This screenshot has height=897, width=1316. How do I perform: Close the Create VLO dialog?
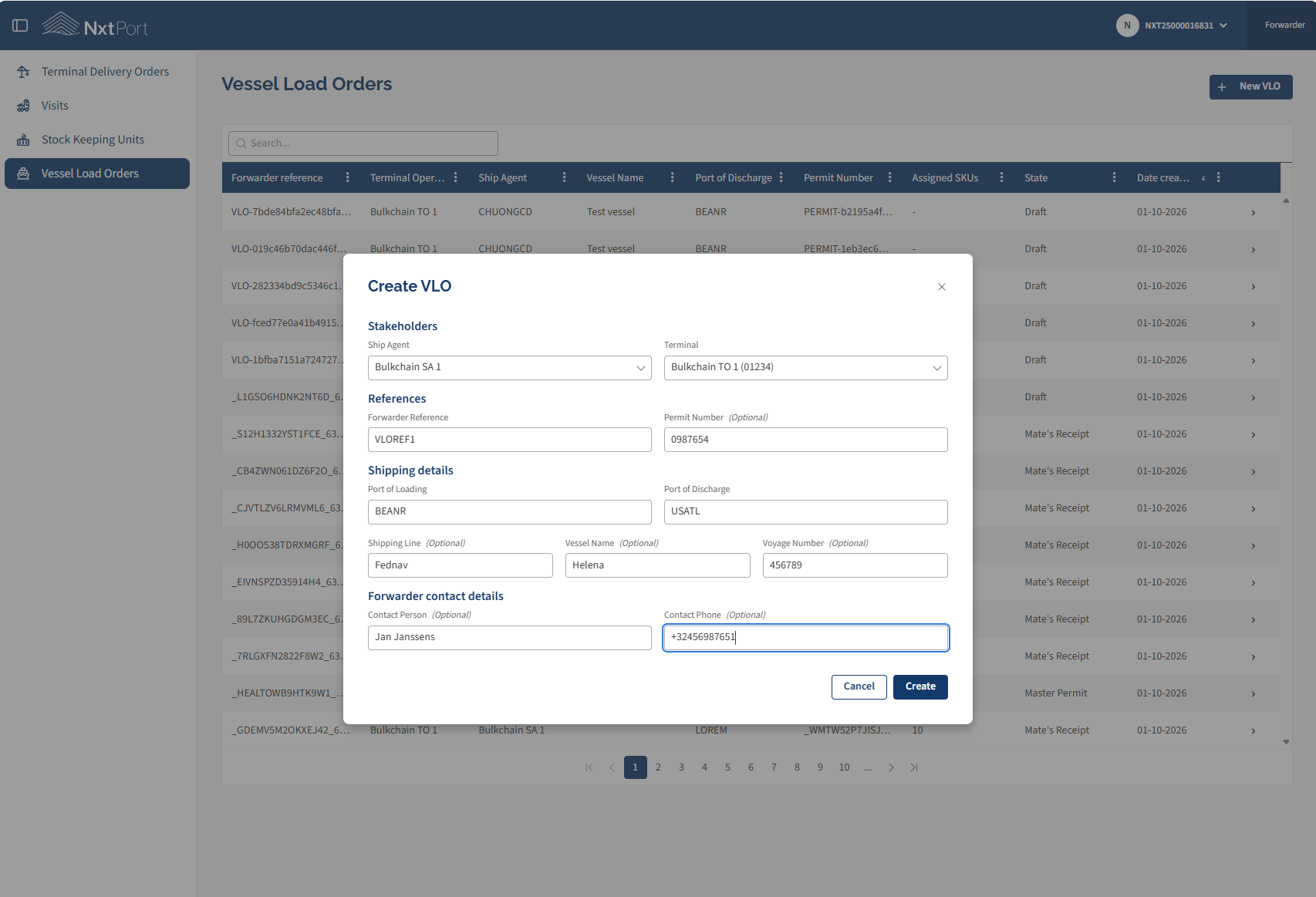[942, 287]
